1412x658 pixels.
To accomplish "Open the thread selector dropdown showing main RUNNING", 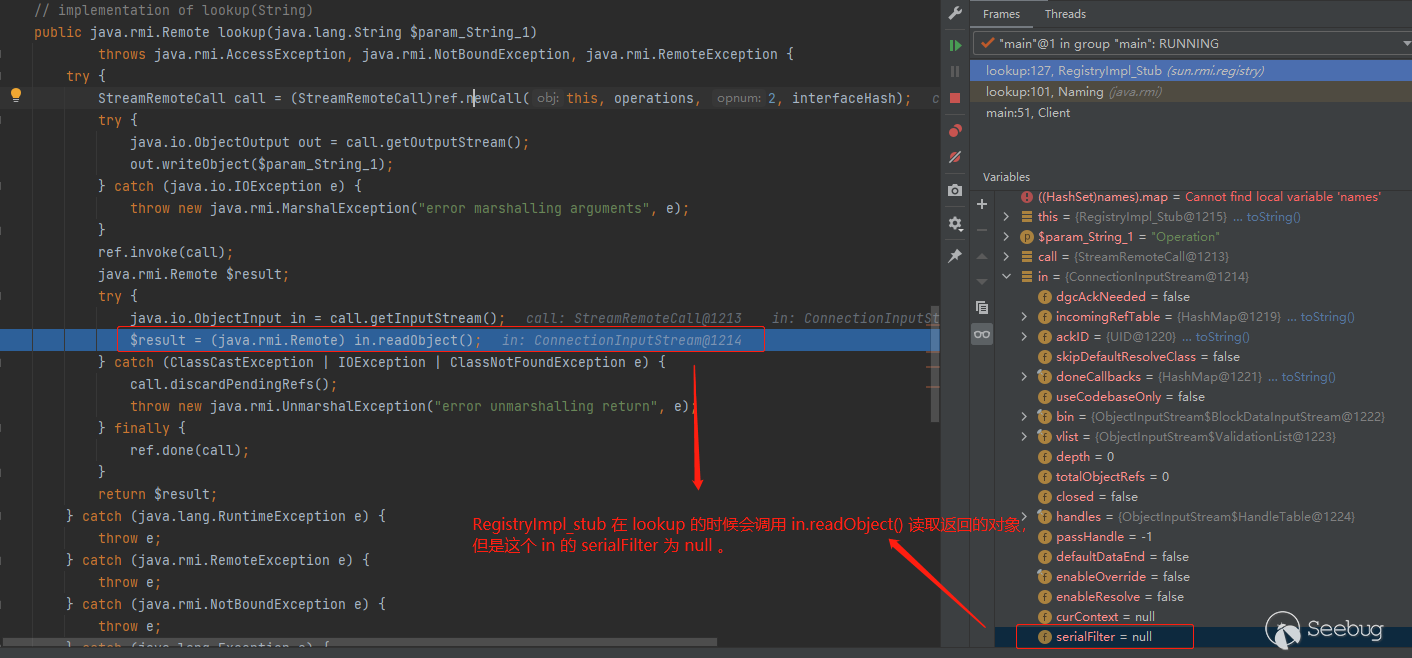I will tap(1190, 44).
